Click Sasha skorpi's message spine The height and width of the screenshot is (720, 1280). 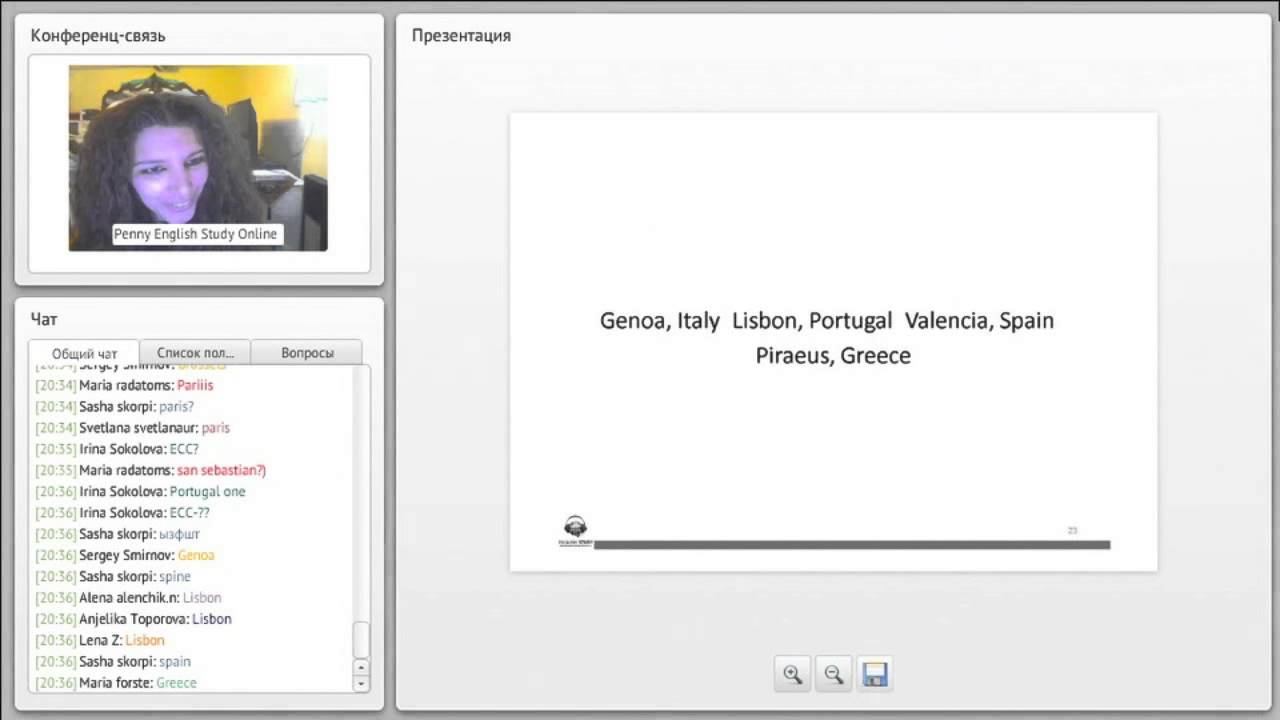tap(175, 576)
